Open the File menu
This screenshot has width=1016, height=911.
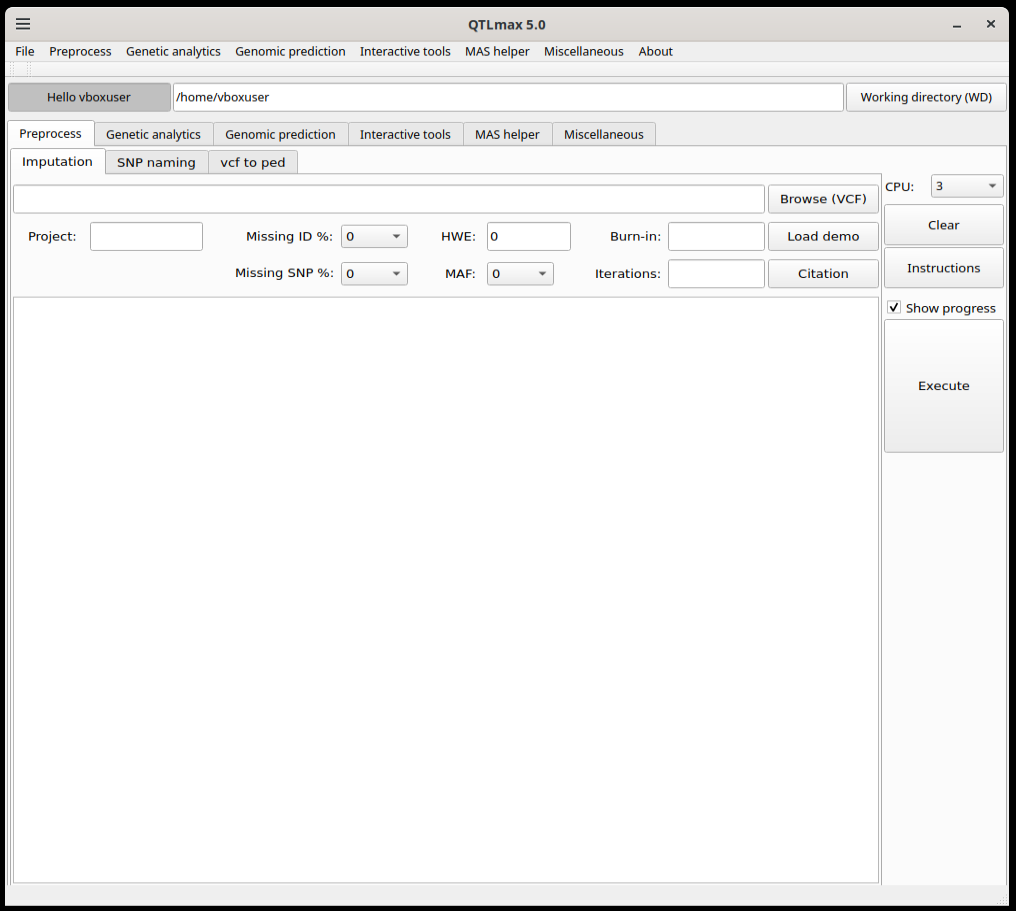25,52
